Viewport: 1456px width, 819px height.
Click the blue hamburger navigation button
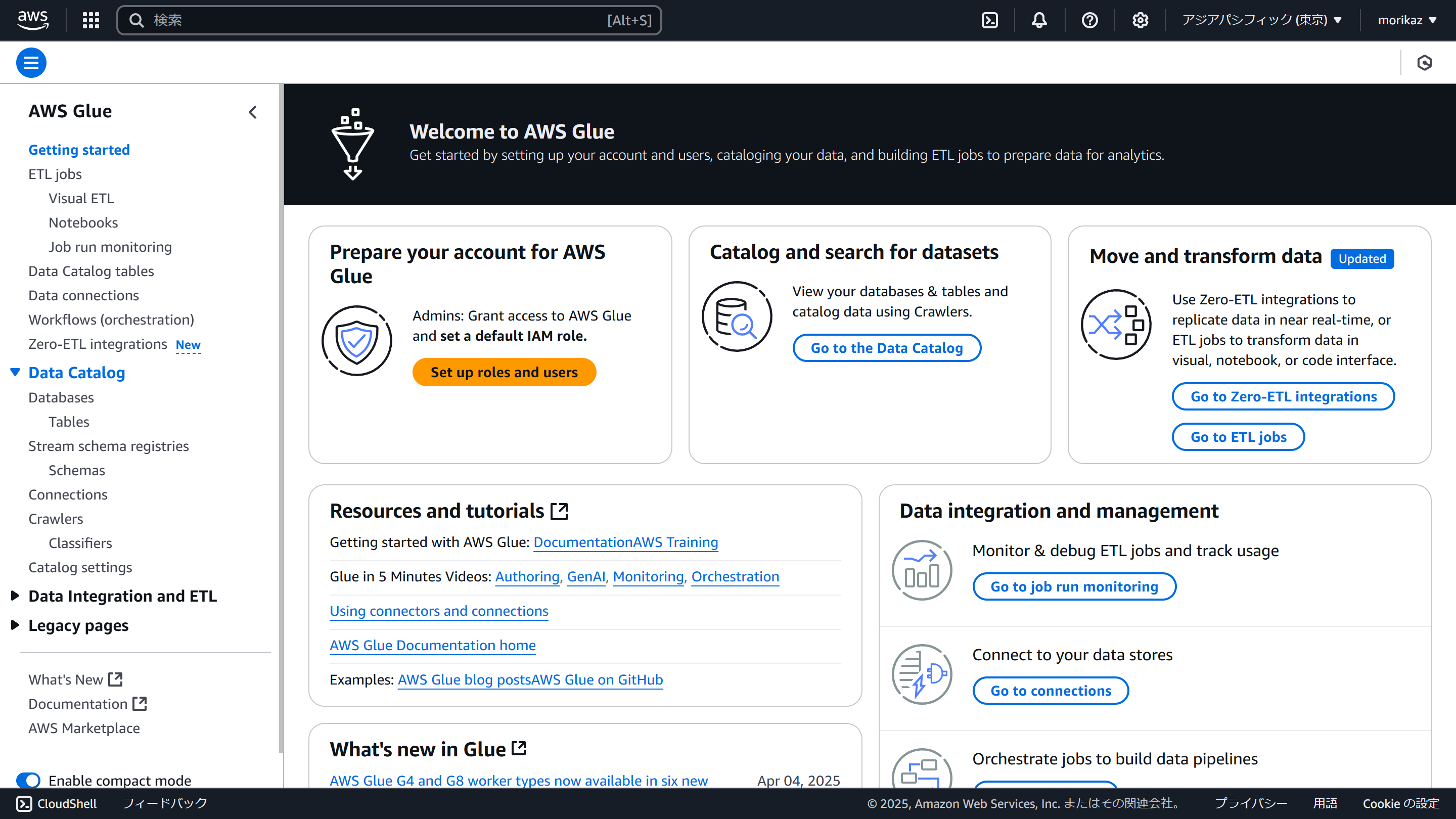pyautogui.click(x=31, y=63)
